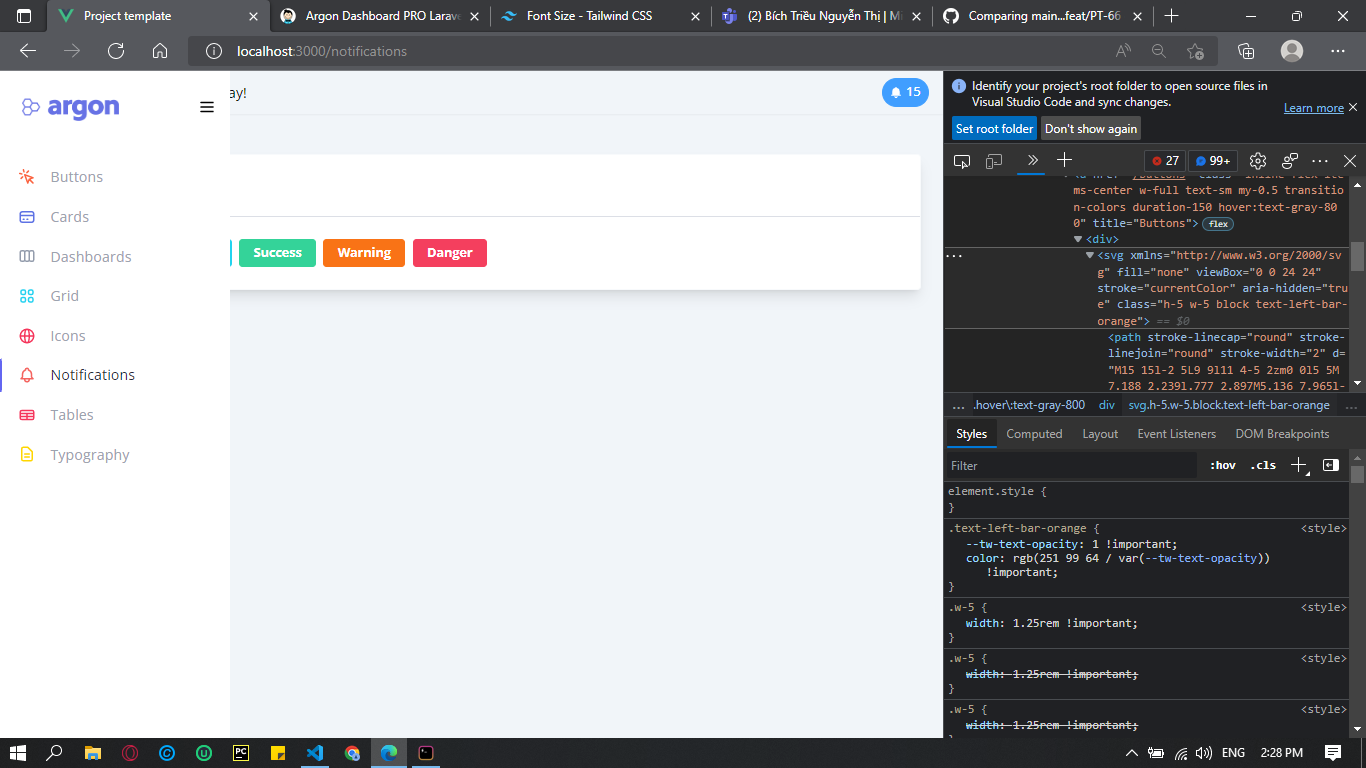Add this page to favorites
This screenshot has height=768, width=1366.
coord(1195,51)
